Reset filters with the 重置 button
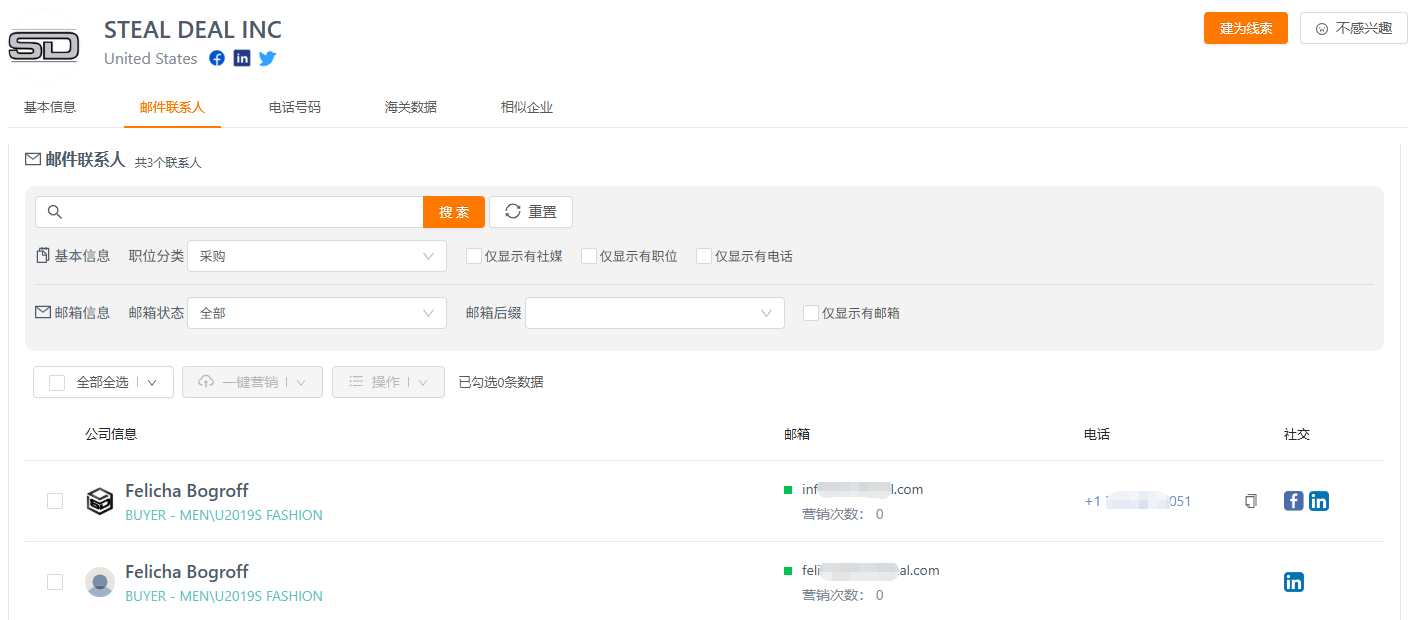Viewport: 1413px width, 620px height. [x=531, y=212]
